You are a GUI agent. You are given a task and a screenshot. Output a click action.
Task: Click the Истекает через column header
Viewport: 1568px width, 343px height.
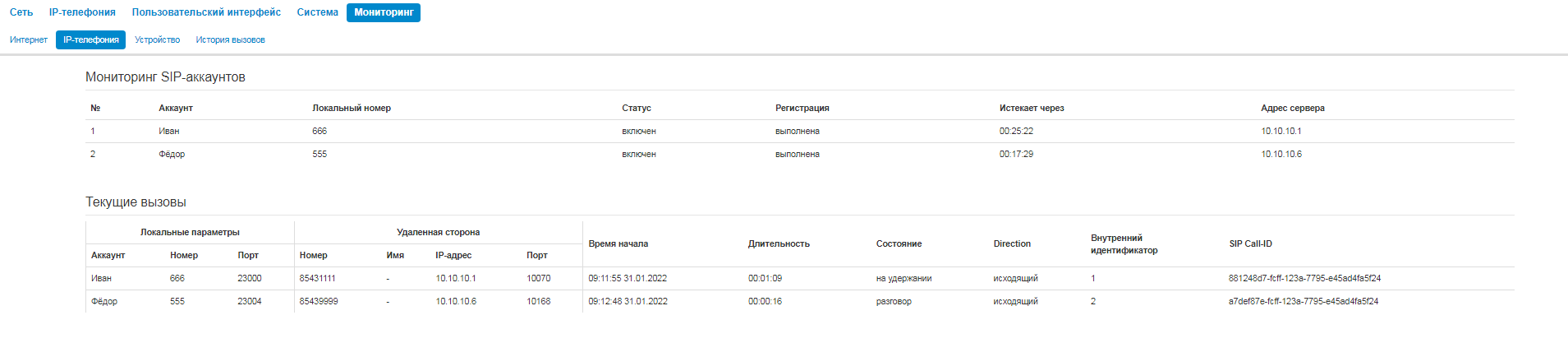pyautogui.click(x=1032, y=108)
